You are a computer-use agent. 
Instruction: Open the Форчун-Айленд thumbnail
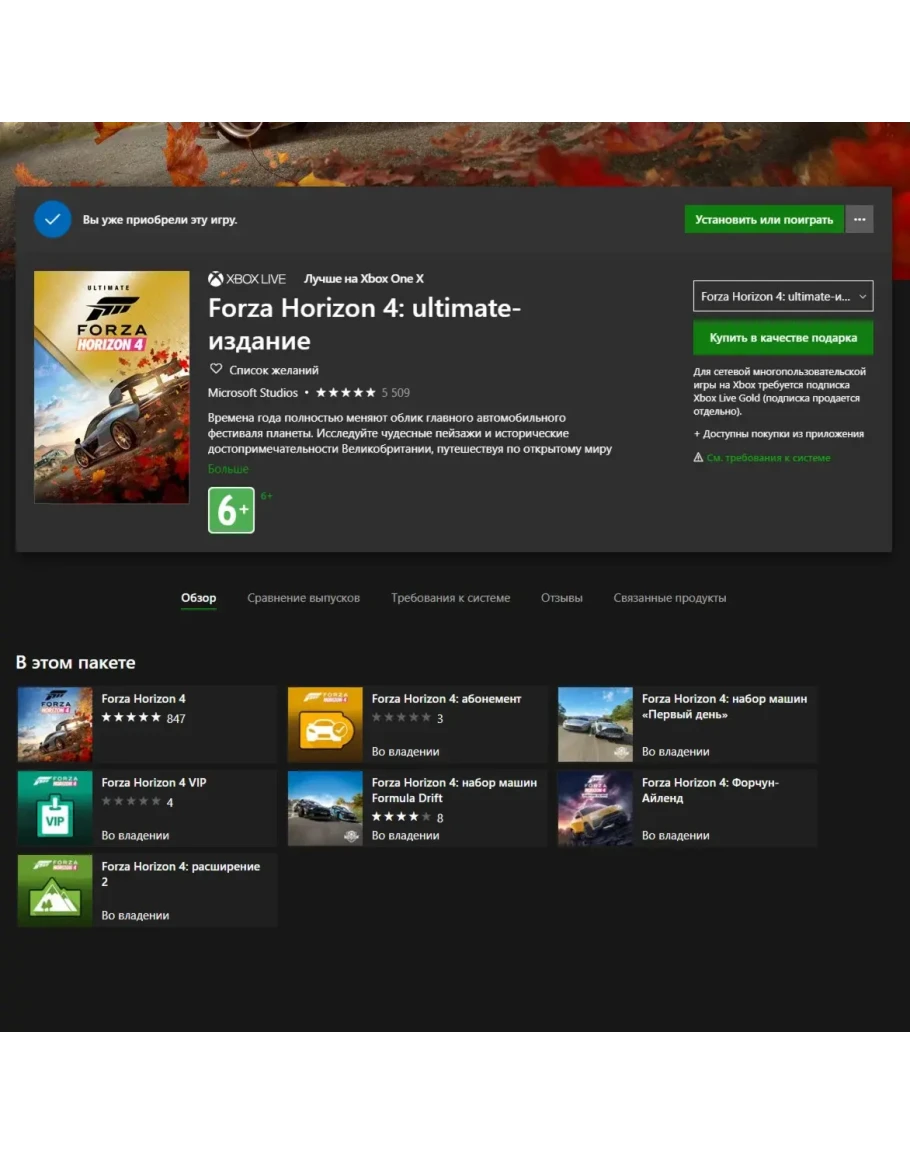pyautogui.click(x=595, y=808)
